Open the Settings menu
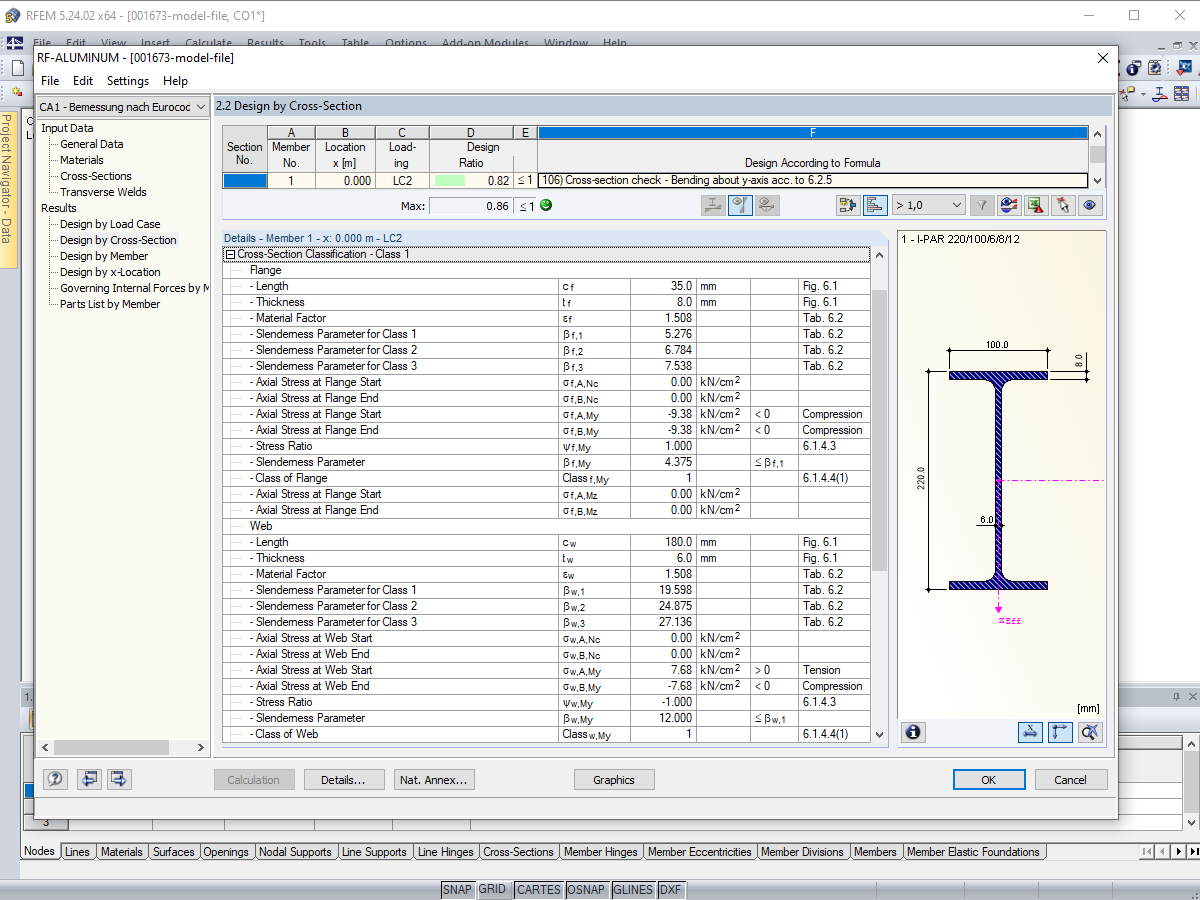The image size is (1200, 900). click(127, 81)
